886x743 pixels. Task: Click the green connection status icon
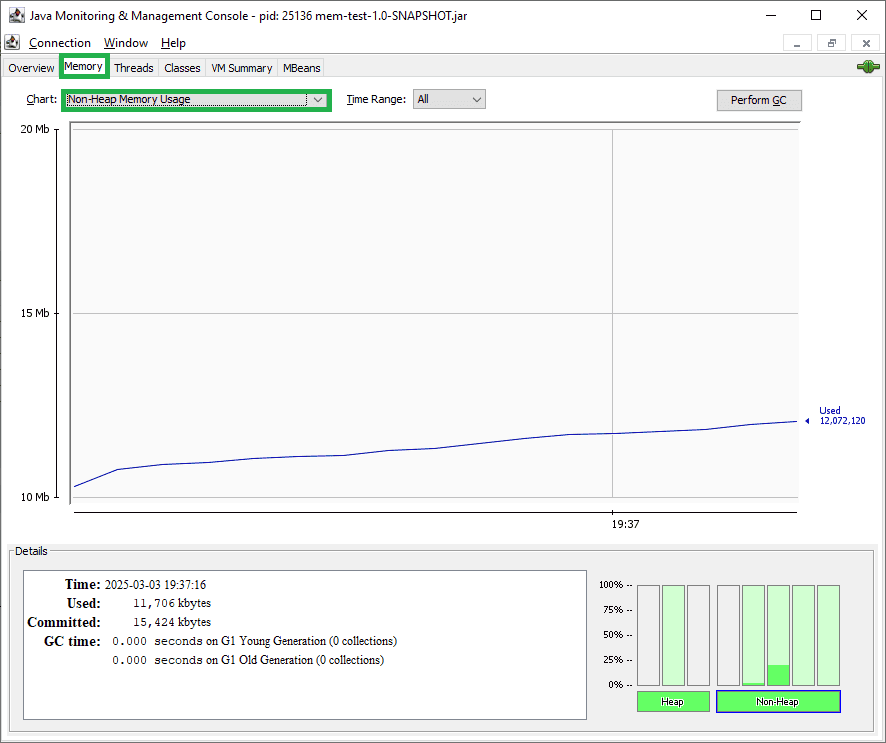[868, 67]
